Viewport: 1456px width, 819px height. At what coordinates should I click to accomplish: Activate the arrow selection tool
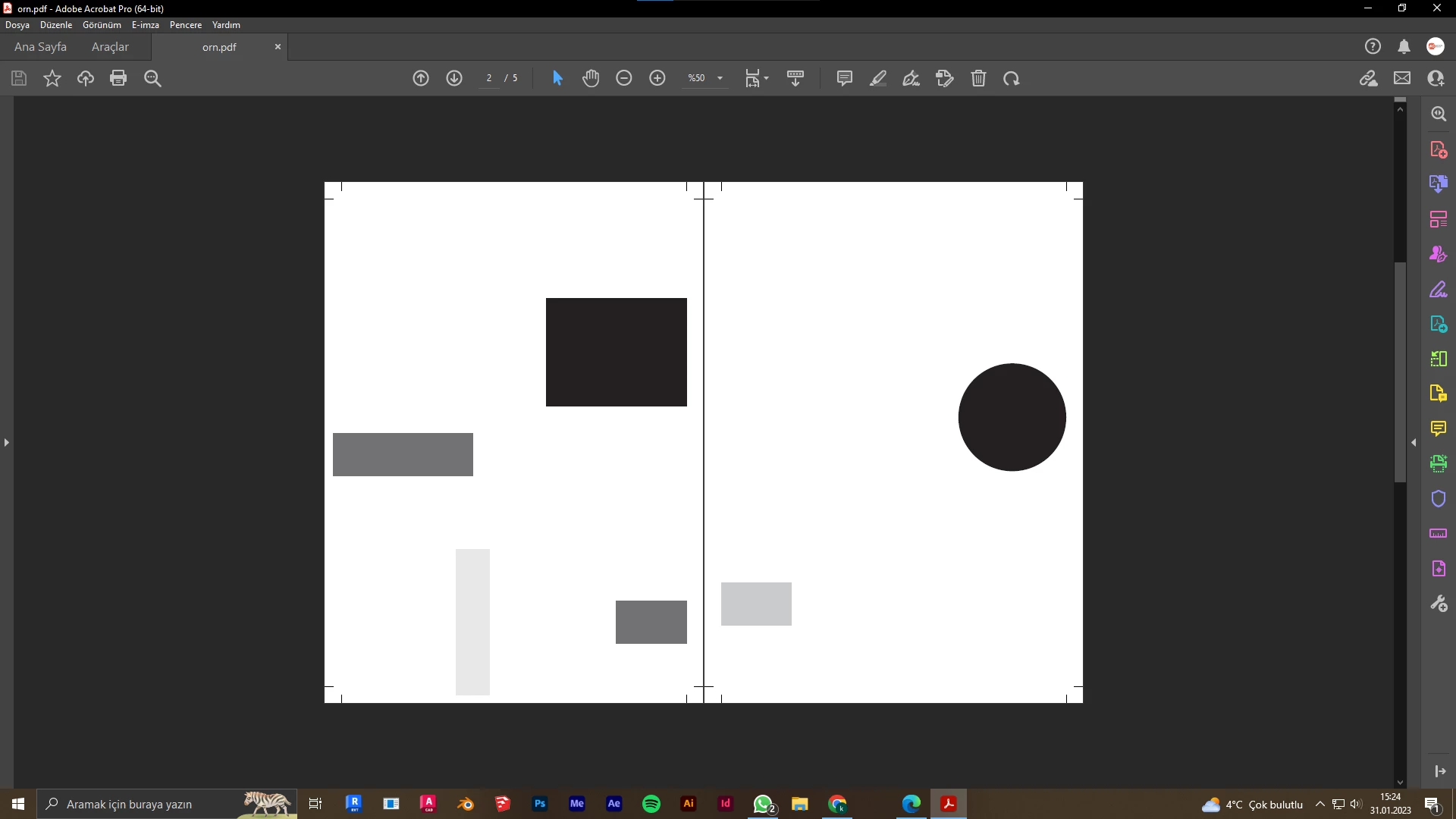(557, 78)
